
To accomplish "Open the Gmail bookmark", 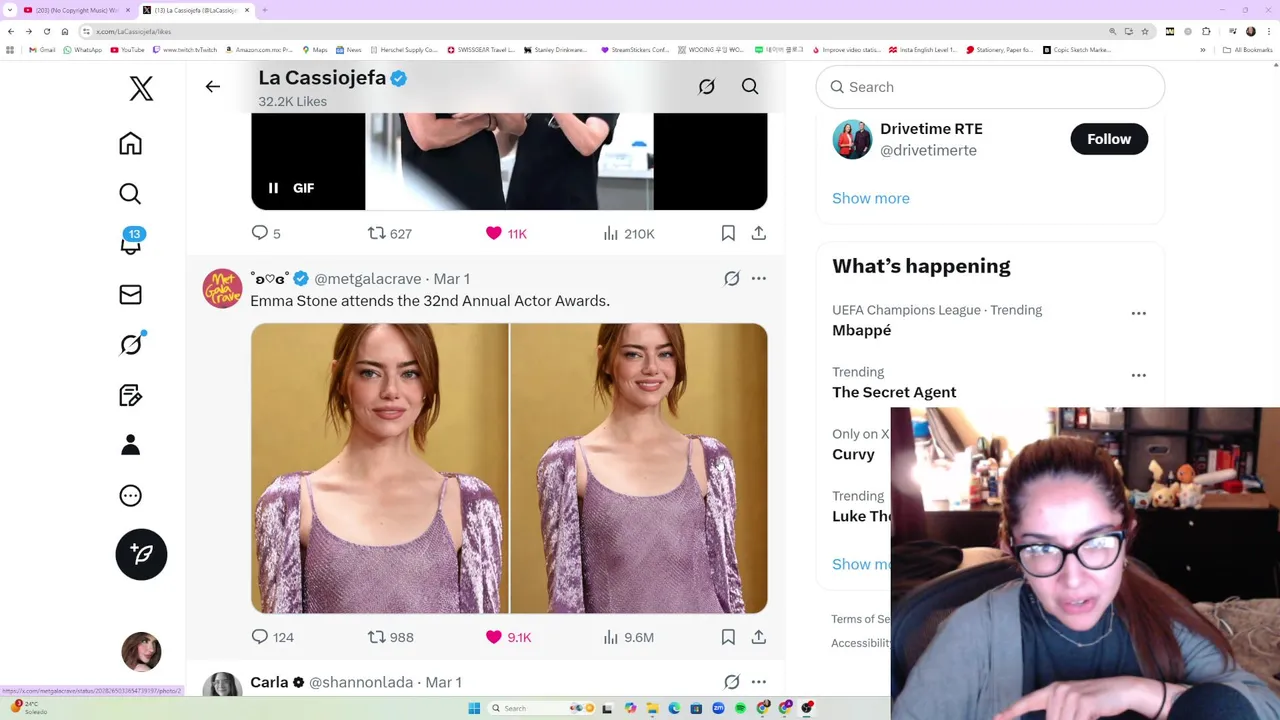I will pos(42,50).
